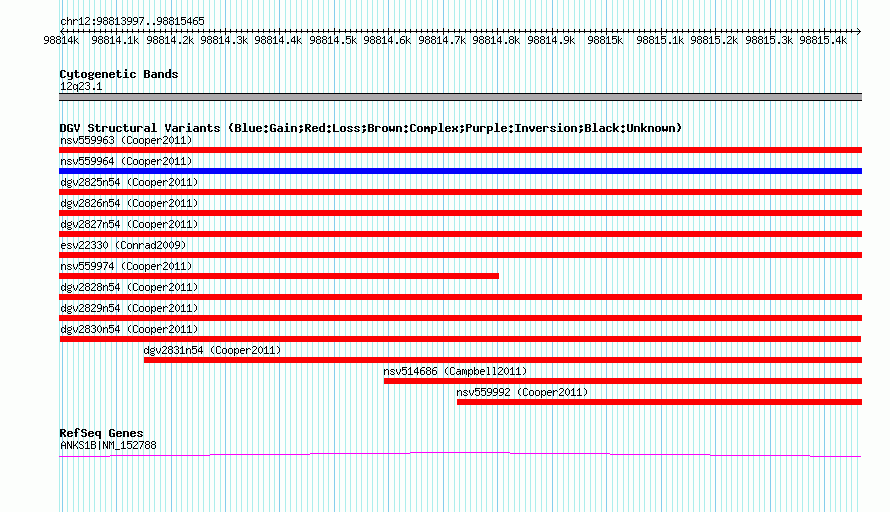Click the 98815k ruler tick label

point(605,41)
